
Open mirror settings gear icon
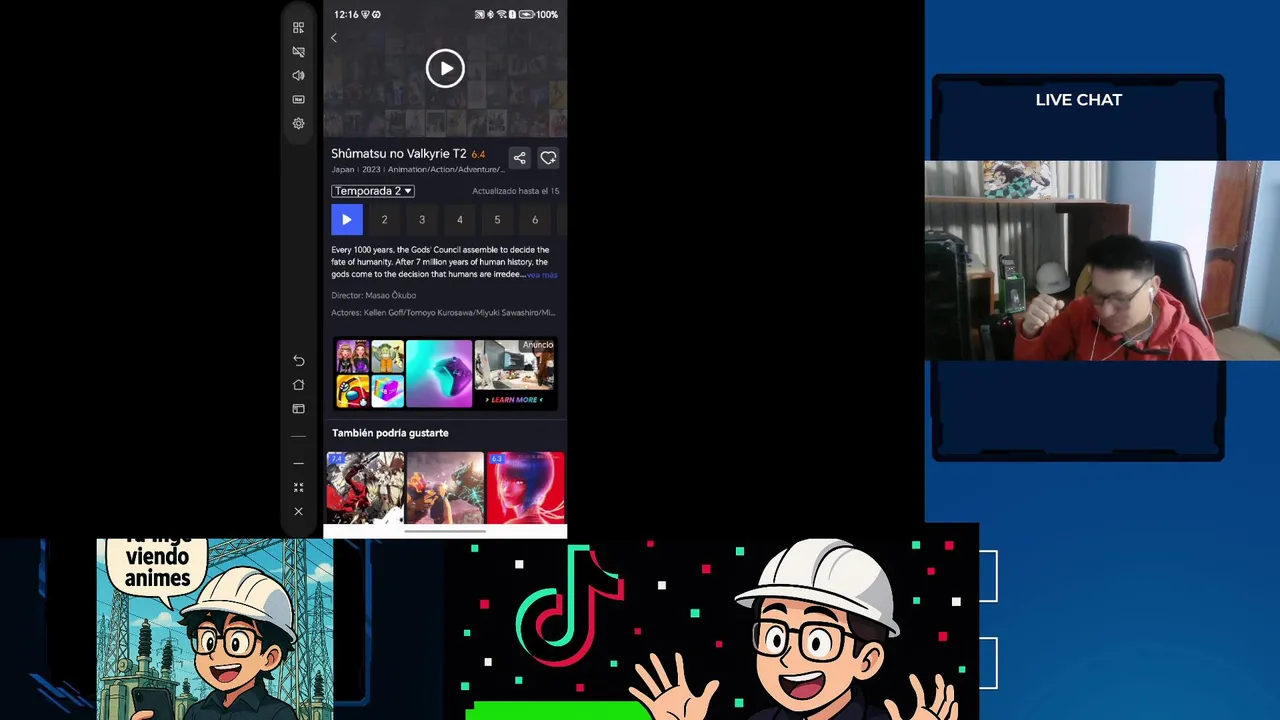tap(298, 123)
